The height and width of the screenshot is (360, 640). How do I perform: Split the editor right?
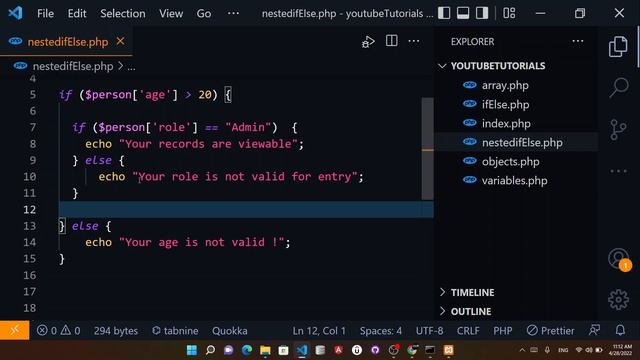[x=391, y=41]
